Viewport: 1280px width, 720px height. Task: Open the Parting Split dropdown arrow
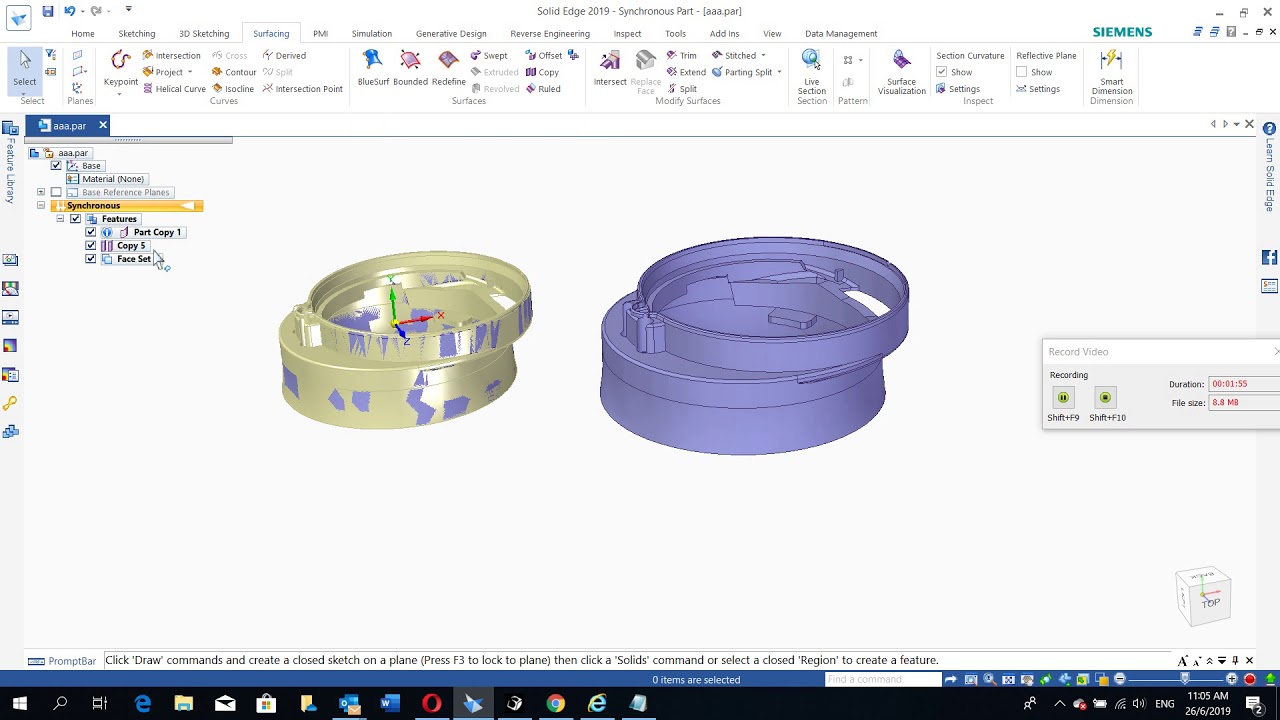[779, 72]
